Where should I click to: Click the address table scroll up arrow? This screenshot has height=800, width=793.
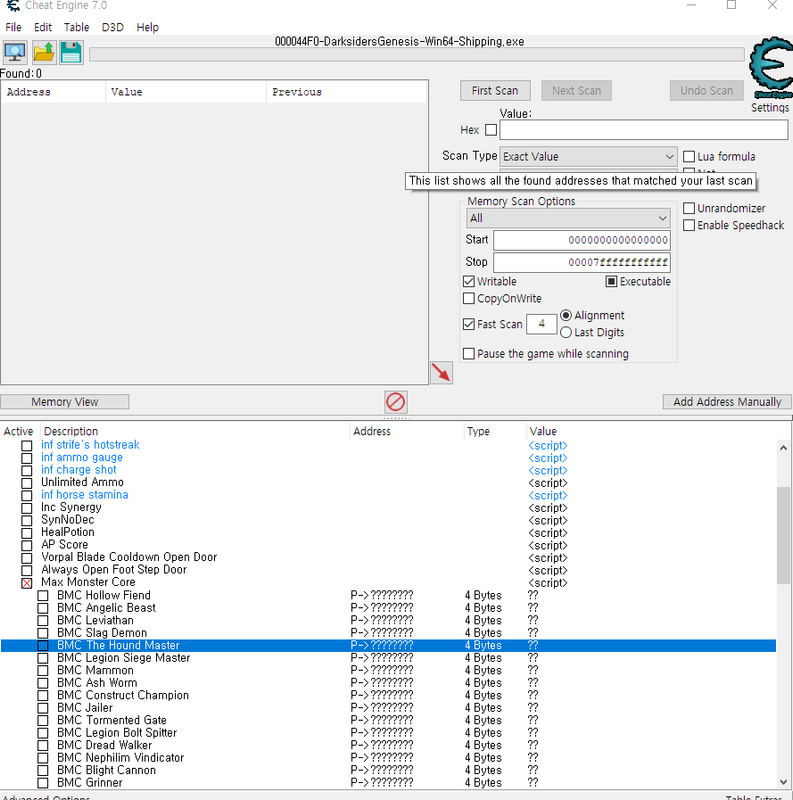[783, 448]
